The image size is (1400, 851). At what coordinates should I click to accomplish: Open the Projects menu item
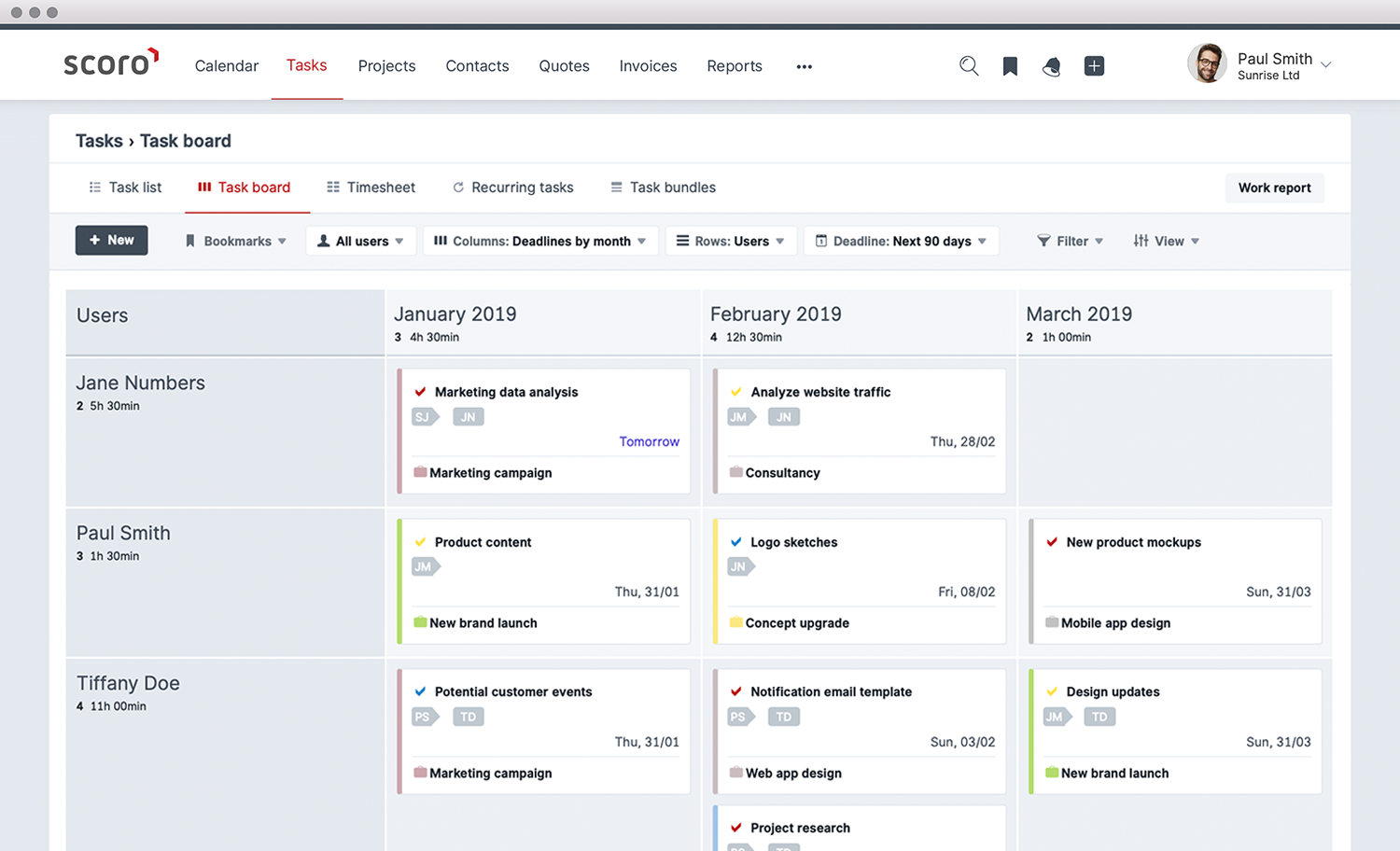point(387,66)
